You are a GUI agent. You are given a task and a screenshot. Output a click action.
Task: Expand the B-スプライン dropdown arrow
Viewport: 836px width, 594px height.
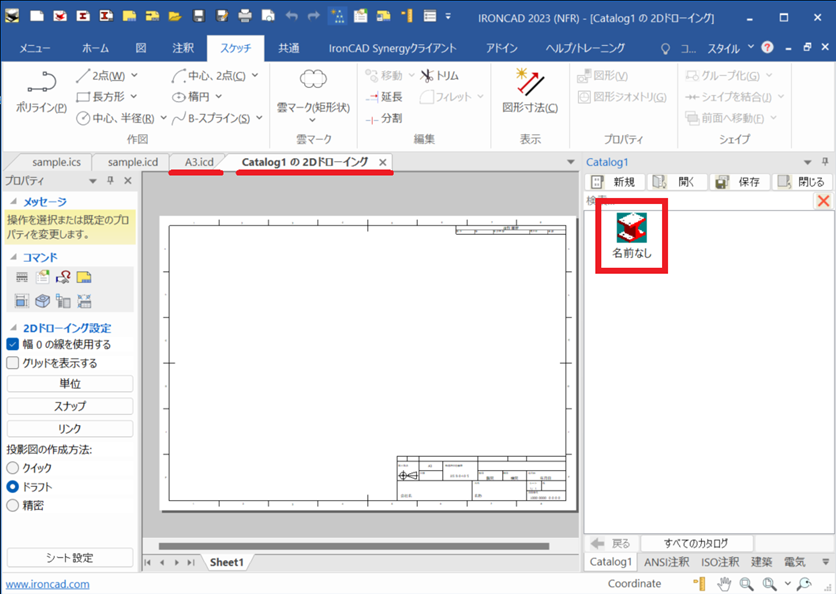(259, 118)
